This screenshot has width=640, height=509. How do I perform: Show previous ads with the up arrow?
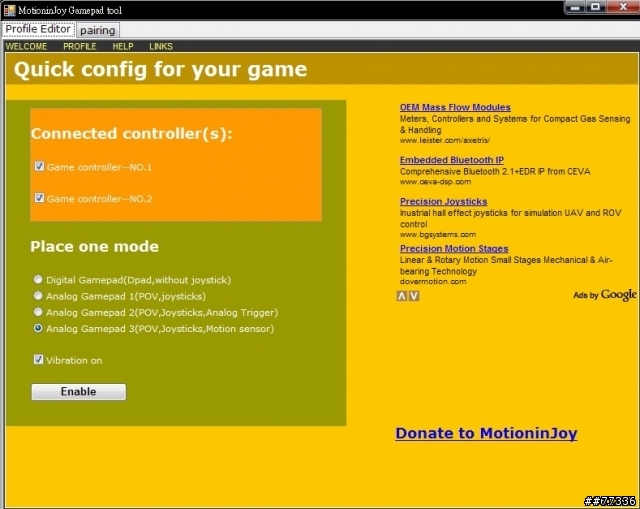(x=402, y=296)
